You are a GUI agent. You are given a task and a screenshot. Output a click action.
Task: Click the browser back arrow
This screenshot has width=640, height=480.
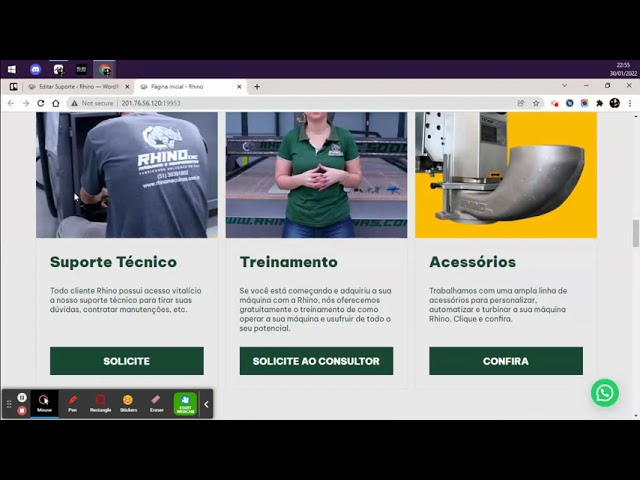click(11, 103)
